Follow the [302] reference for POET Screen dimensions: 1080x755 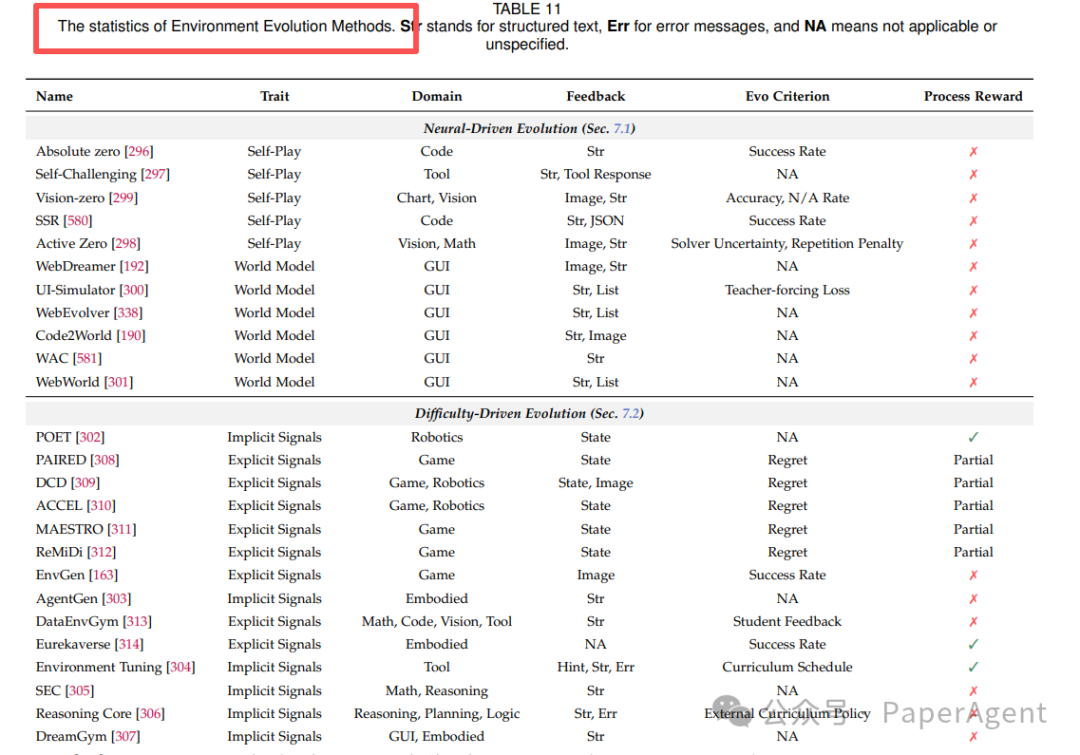(90, 437)
